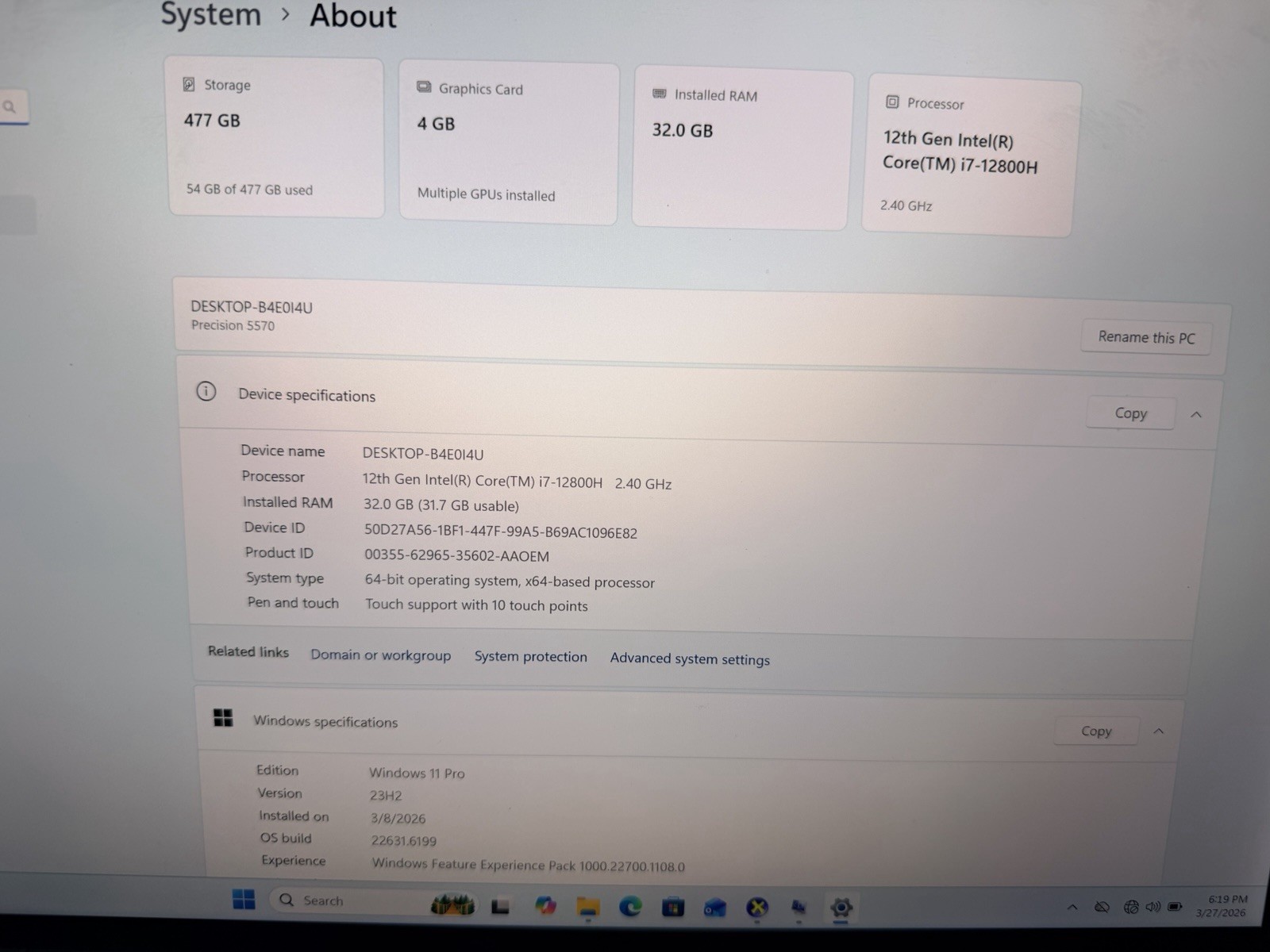Viewport: 1270px width, 952px height.
Task: Click the Windows Start button
Action: click(x=243, y=902)
